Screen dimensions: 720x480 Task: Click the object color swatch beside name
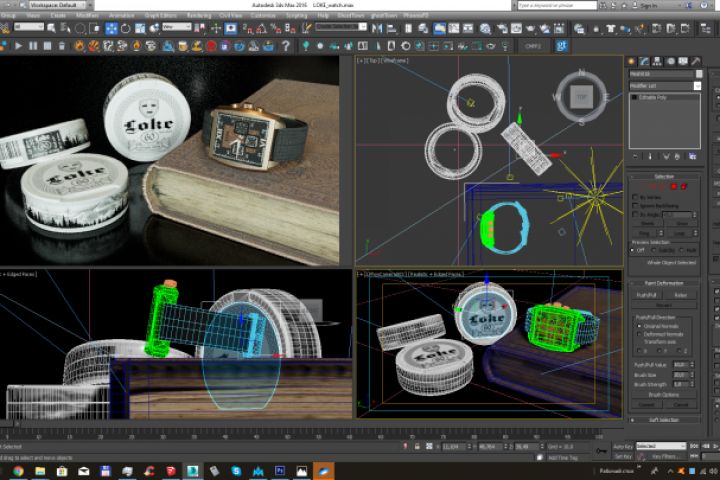click(x=699, y=73)
